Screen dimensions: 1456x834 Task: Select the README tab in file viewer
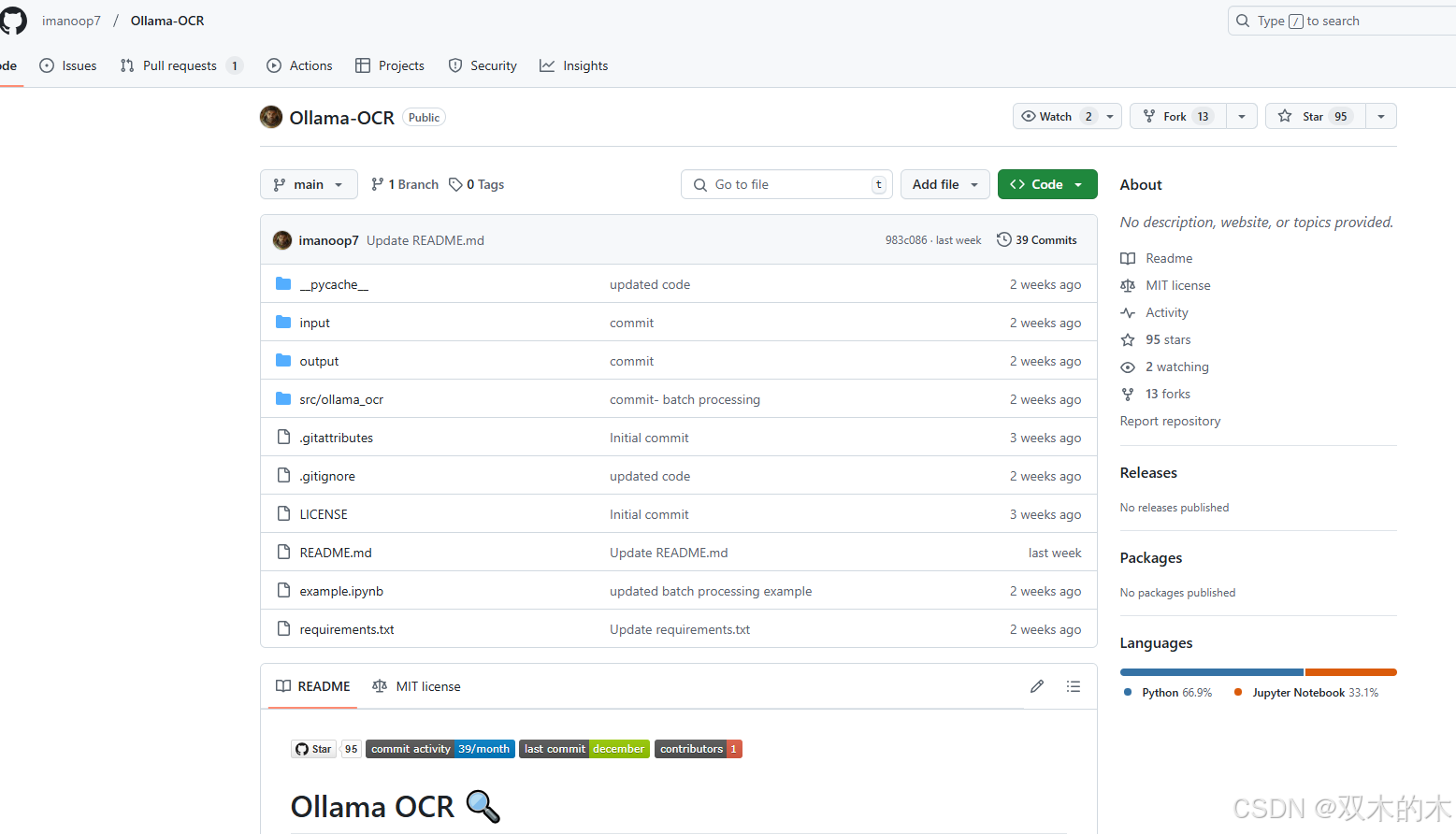(x=312, y=686)
